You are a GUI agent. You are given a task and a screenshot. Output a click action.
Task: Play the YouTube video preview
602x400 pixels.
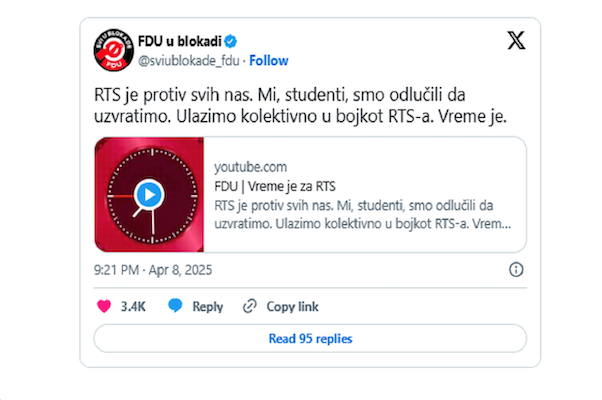pyautogui.click(x=148, y=193)
